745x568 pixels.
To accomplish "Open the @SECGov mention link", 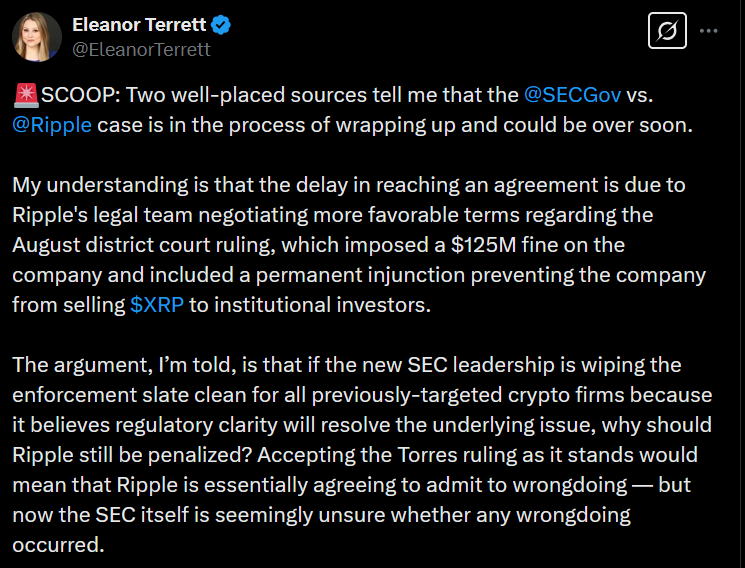I will click(x=572, y=97).
